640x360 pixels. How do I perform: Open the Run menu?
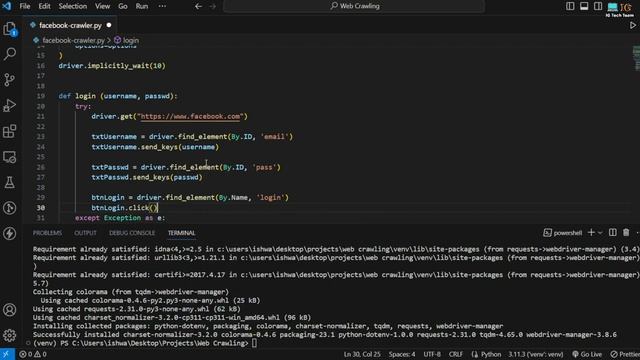(x=142, y=6)
